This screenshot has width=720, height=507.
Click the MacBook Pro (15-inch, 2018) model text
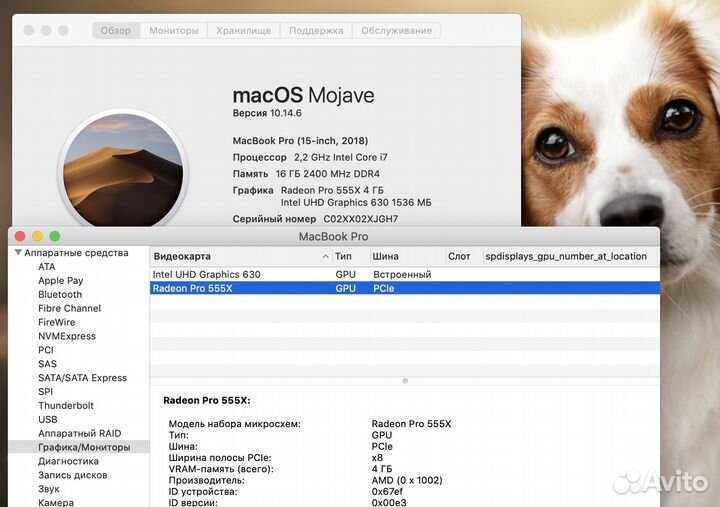300,141
